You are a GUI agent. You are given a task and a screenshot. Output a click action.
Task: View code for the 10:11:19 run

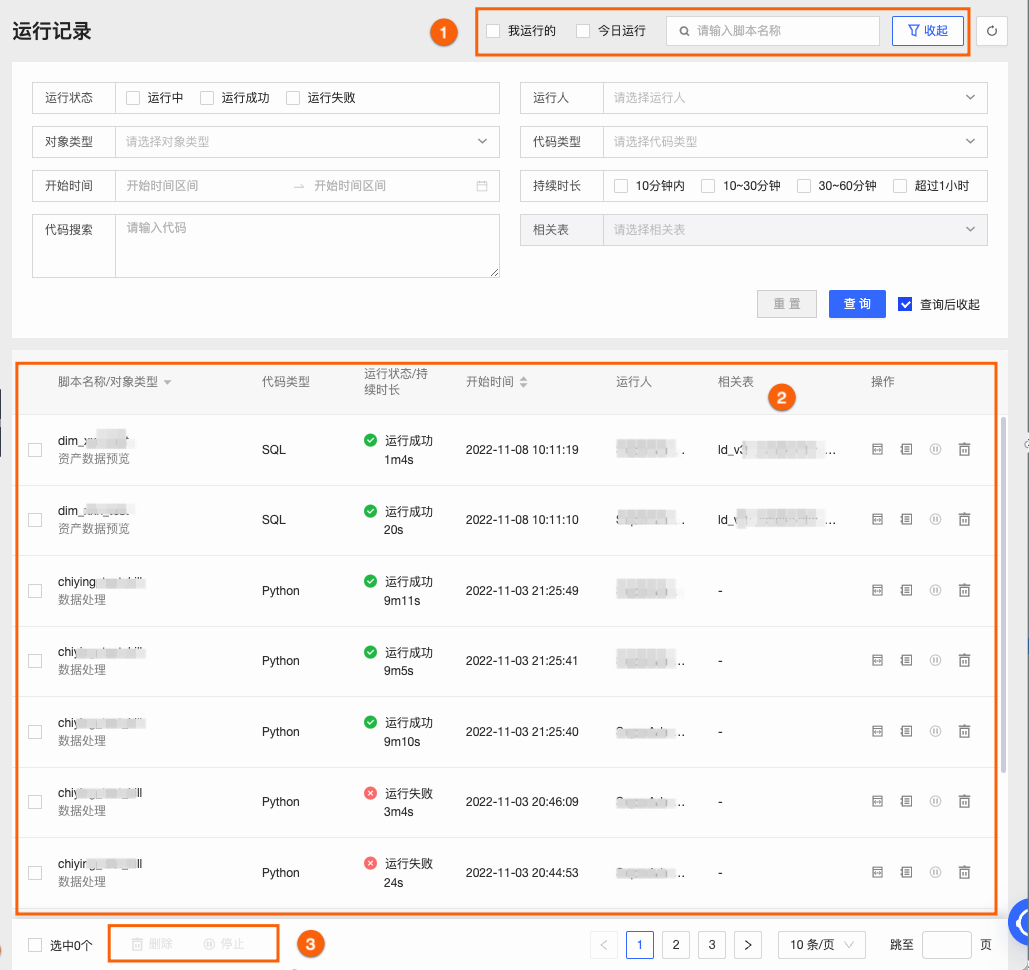(x=877, y=450)
